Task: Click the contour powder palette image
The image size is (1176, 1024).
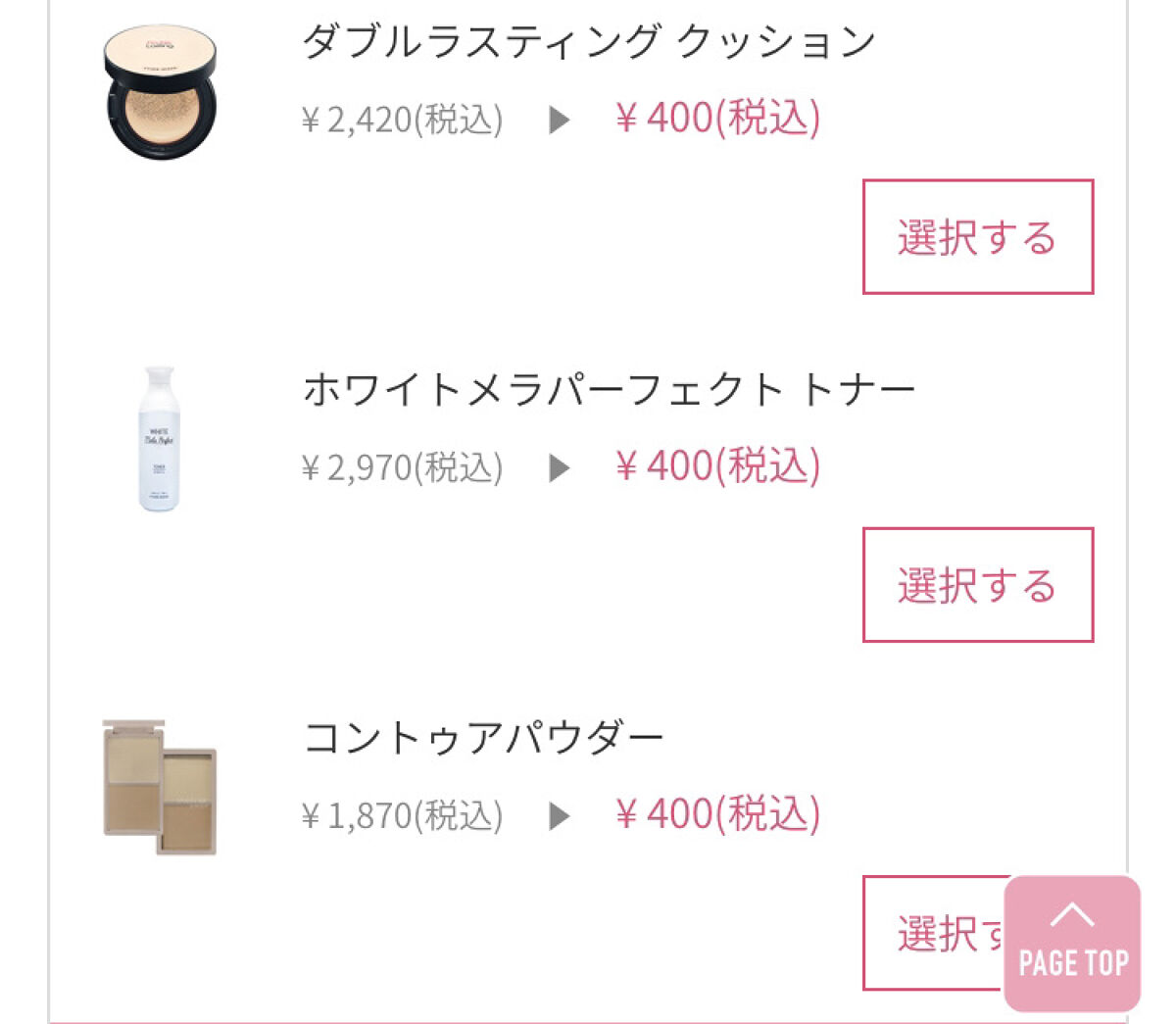Action: pyautogui.click(x=160, y=787)
